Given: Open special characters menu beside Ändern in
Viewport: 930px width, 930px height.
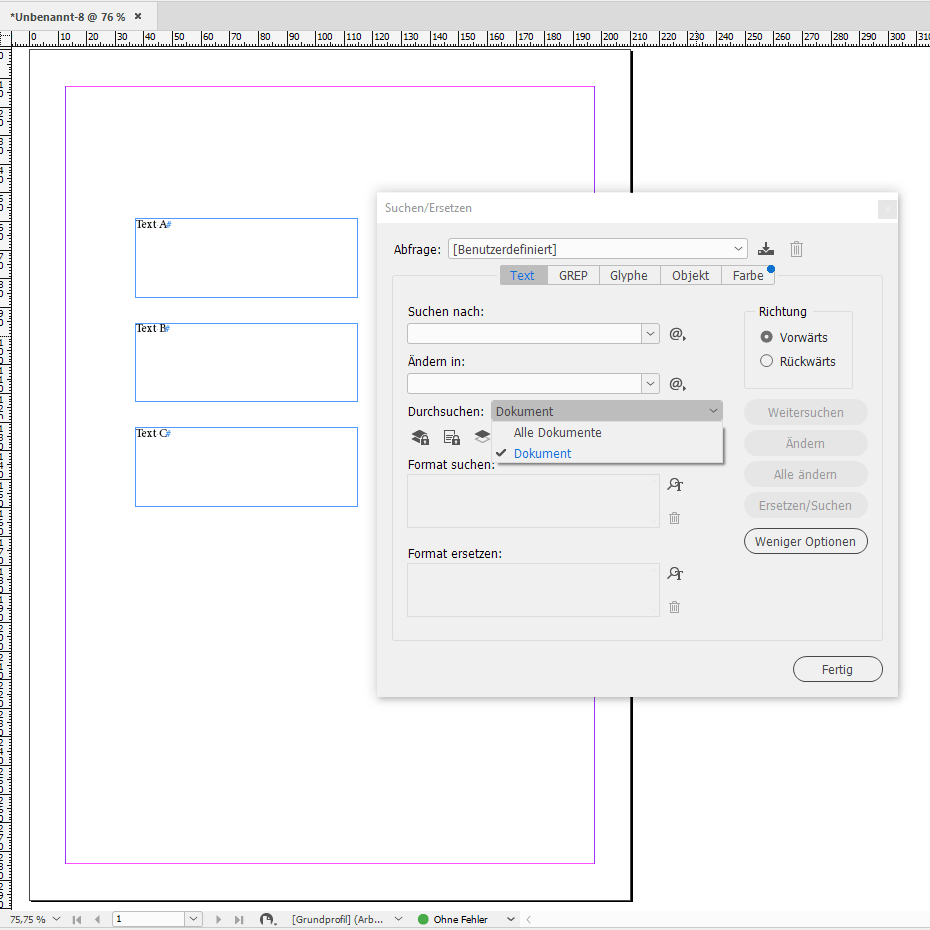Looking at the screenshot, I should point(677,383).
